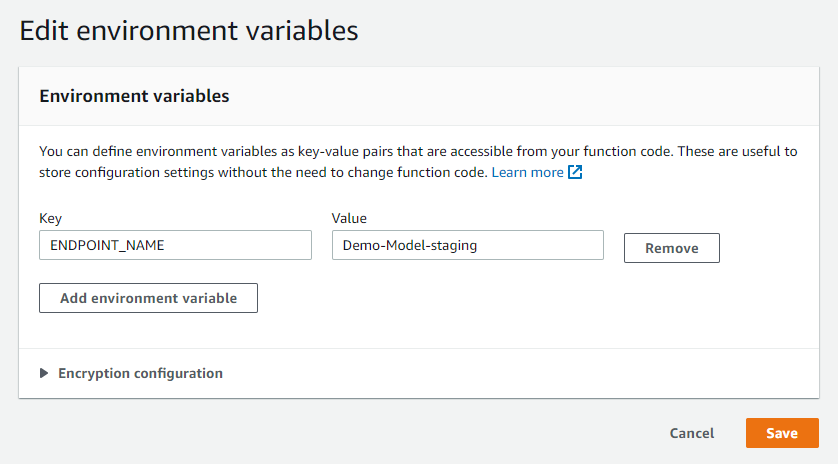Expand the Encryption configuration section label
The image size is (838, 464).
140,373
